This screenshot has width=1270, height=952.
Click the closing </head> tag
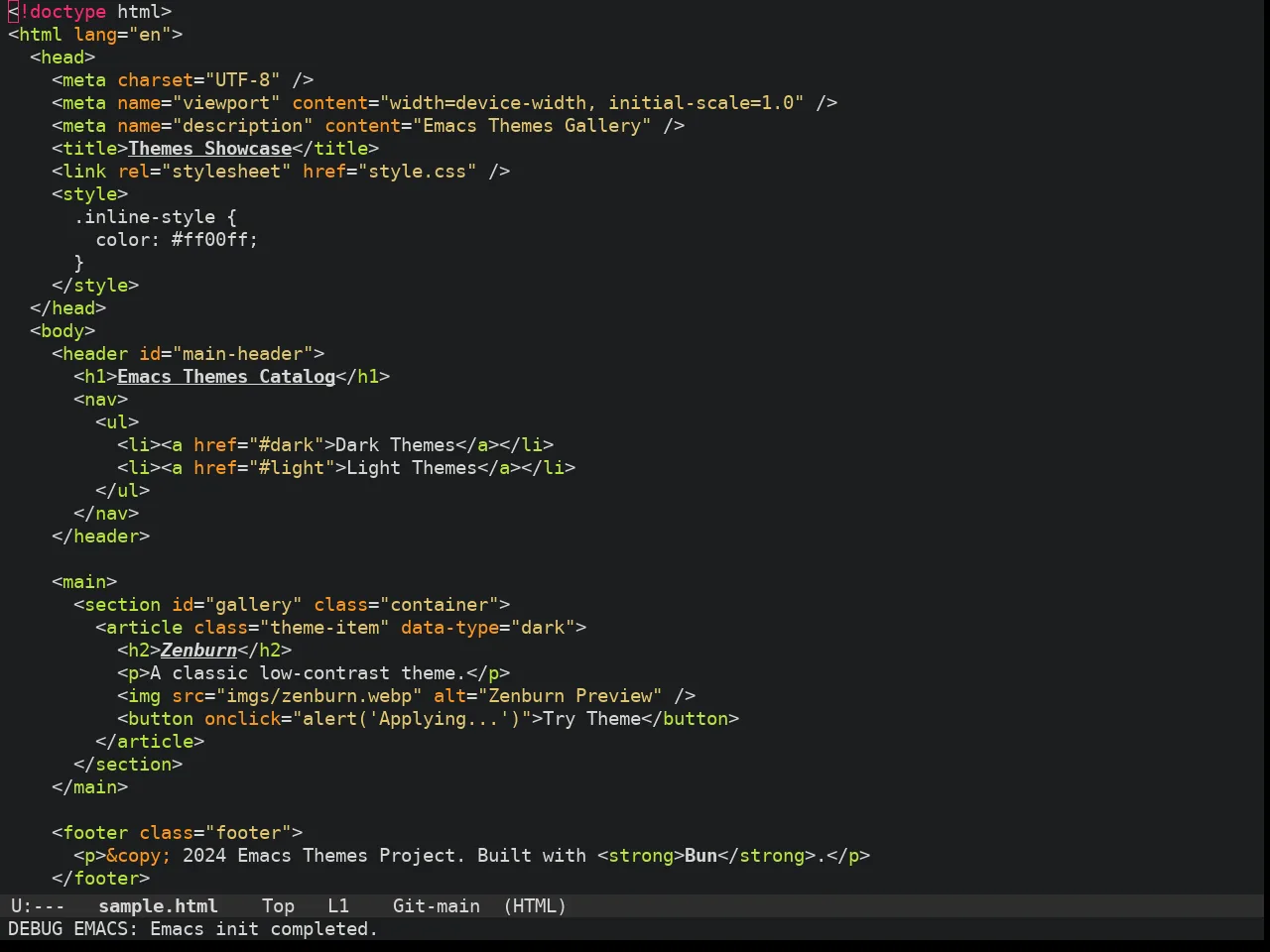pyautogui.click(x=68, y=307)
